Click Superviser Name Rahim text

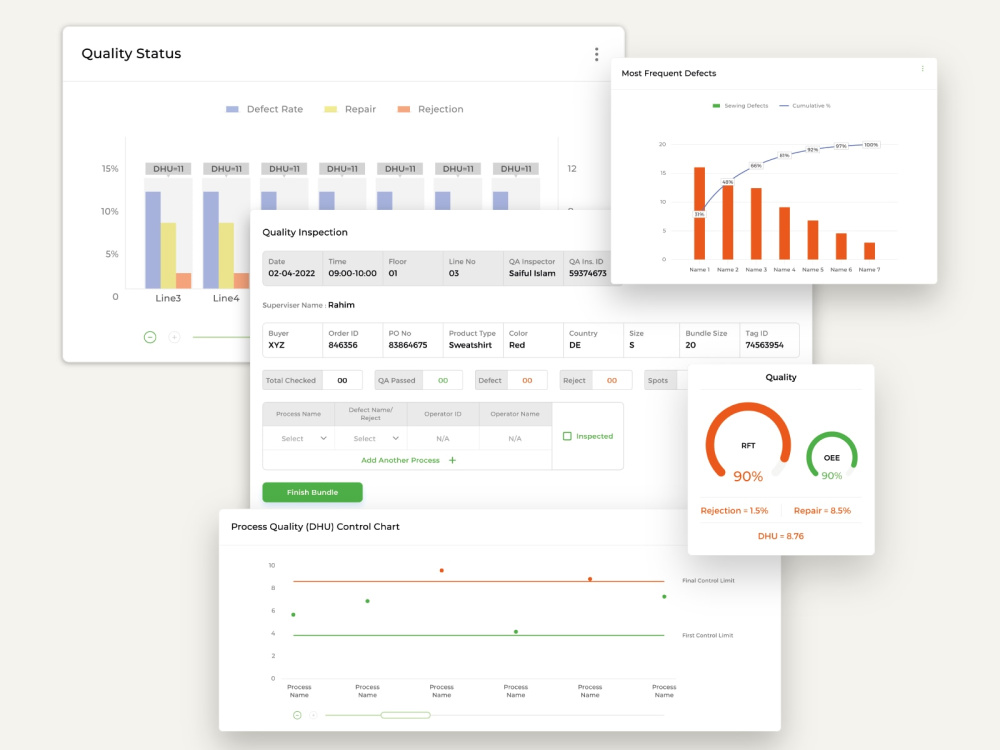pyautogui.click(x=308, y=305)
